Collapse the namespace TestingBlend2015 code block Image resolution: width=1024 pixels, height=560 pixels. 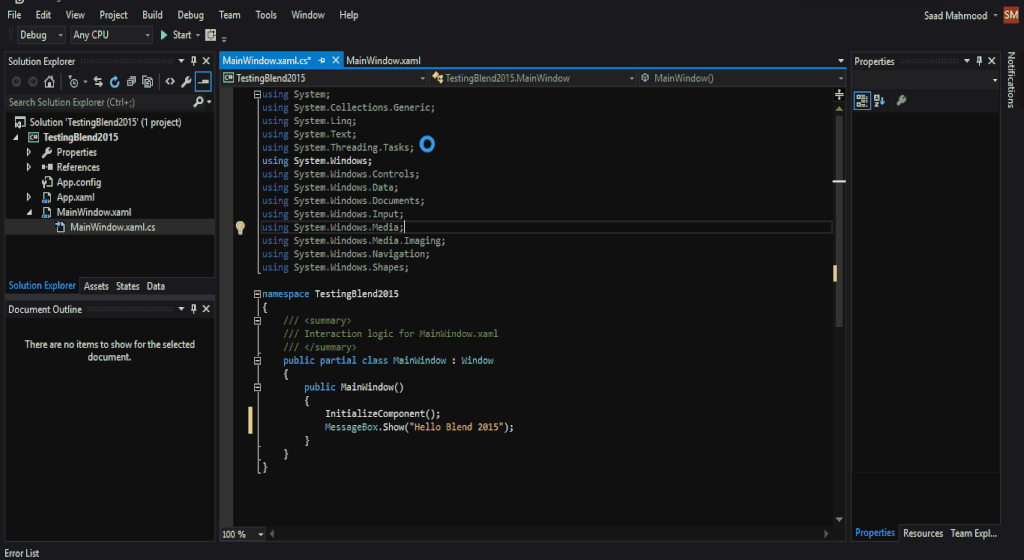[x=257, y=295]
